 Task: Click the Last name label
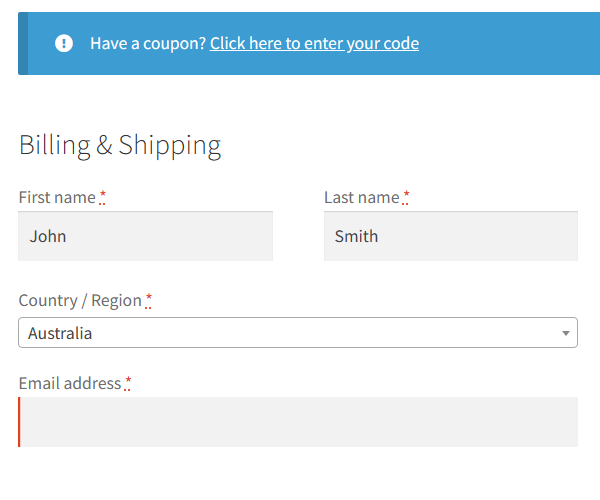[362, 197]
